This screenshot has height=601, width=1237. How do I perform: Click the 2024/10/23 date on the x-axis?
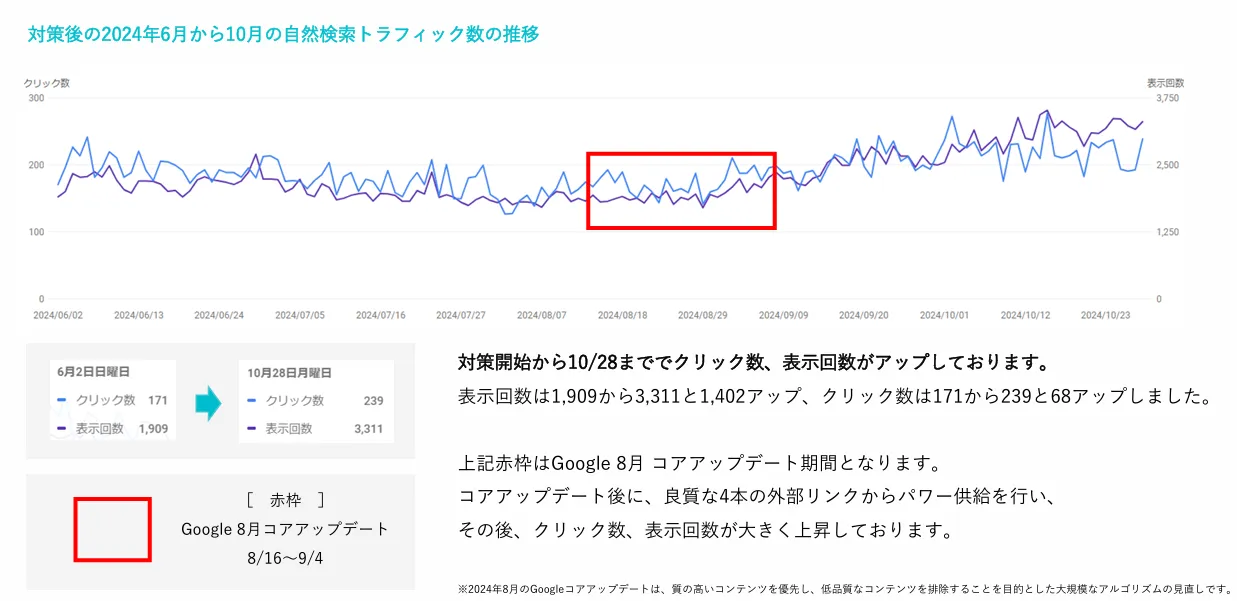click(1106, 314)
